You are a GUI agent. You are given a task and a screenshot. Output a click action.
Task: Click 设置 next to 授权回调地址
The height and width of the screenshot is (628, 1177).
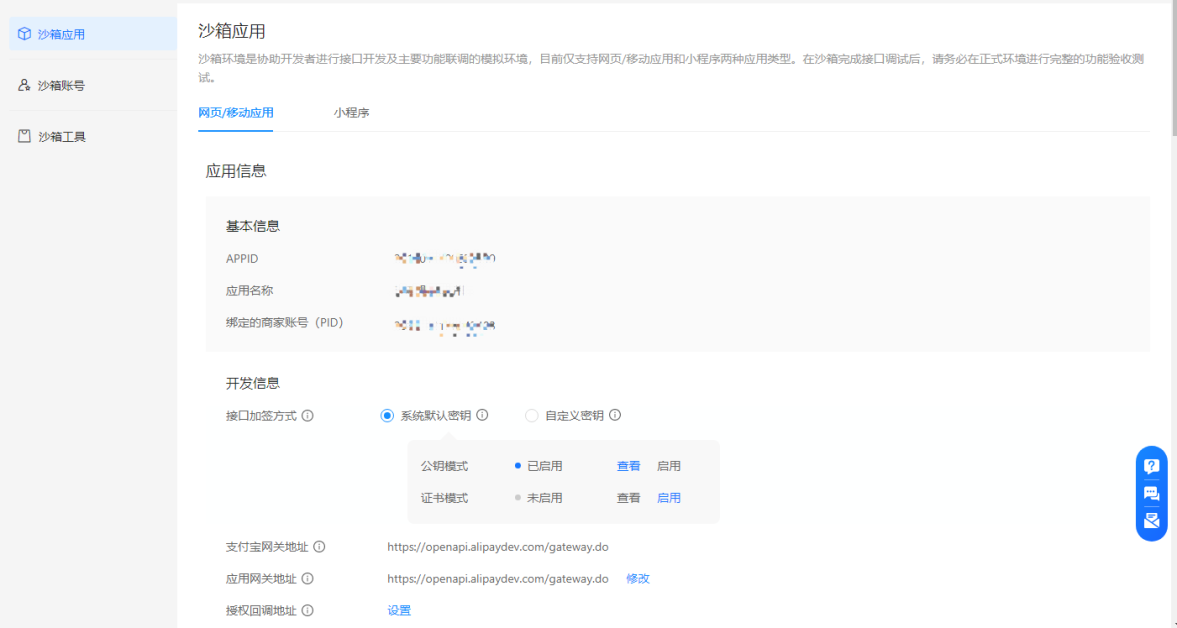coord(399,610)
